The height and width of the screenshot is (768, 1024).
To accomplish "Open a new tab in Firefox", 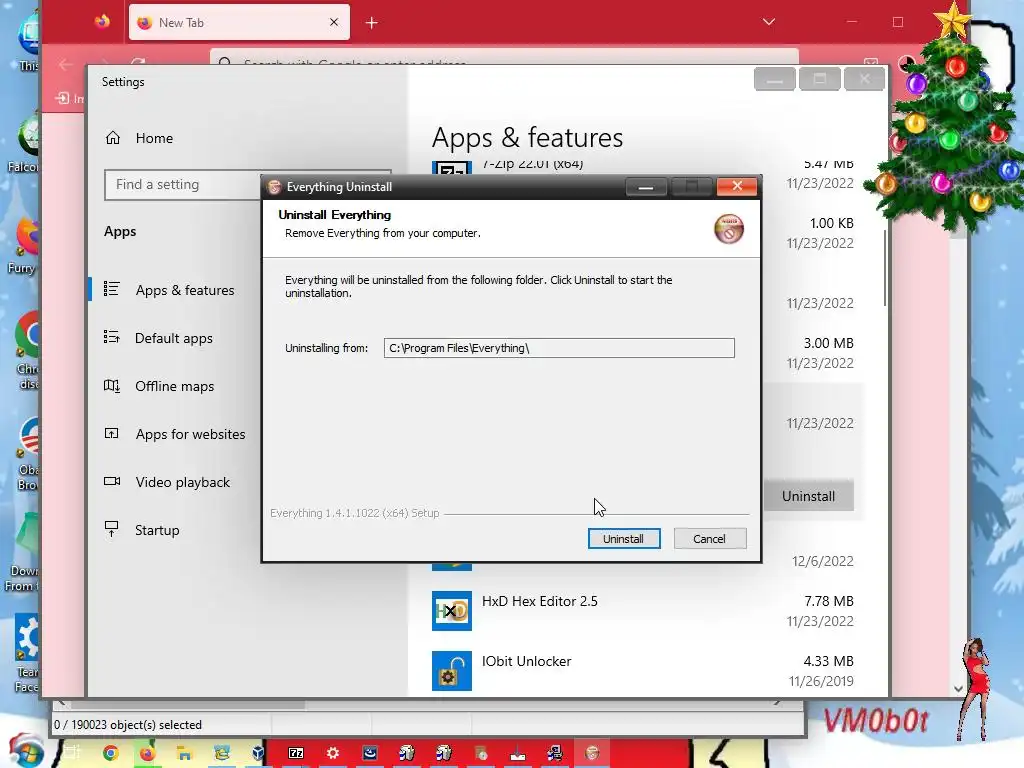I will point(372,23).
